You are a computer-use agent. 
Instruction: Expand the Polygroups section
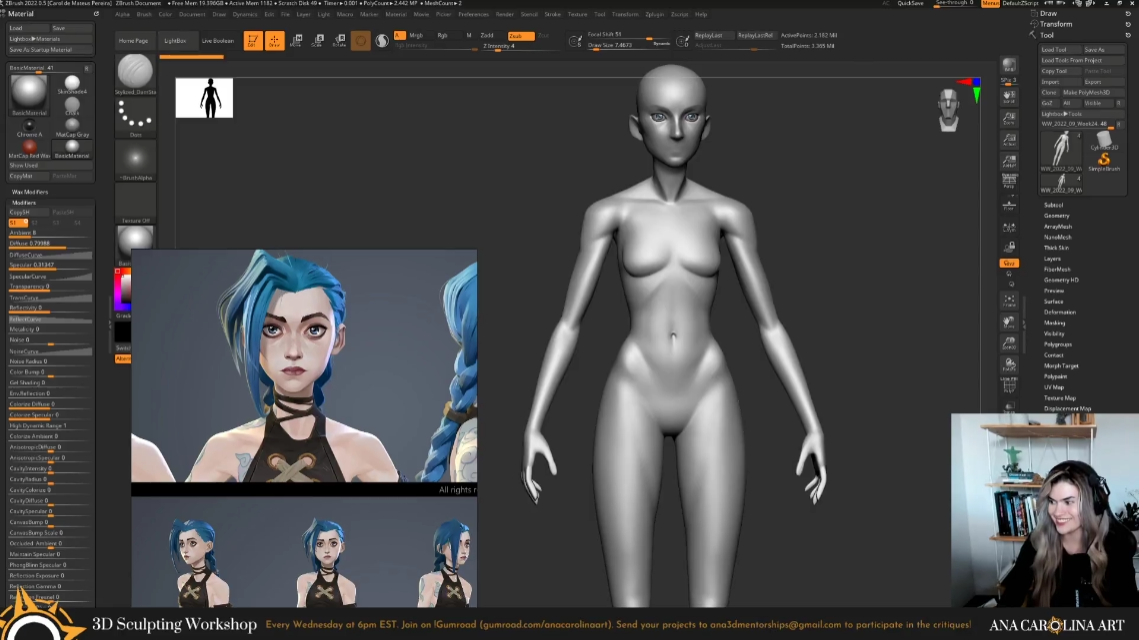(x=1058, y=344)
